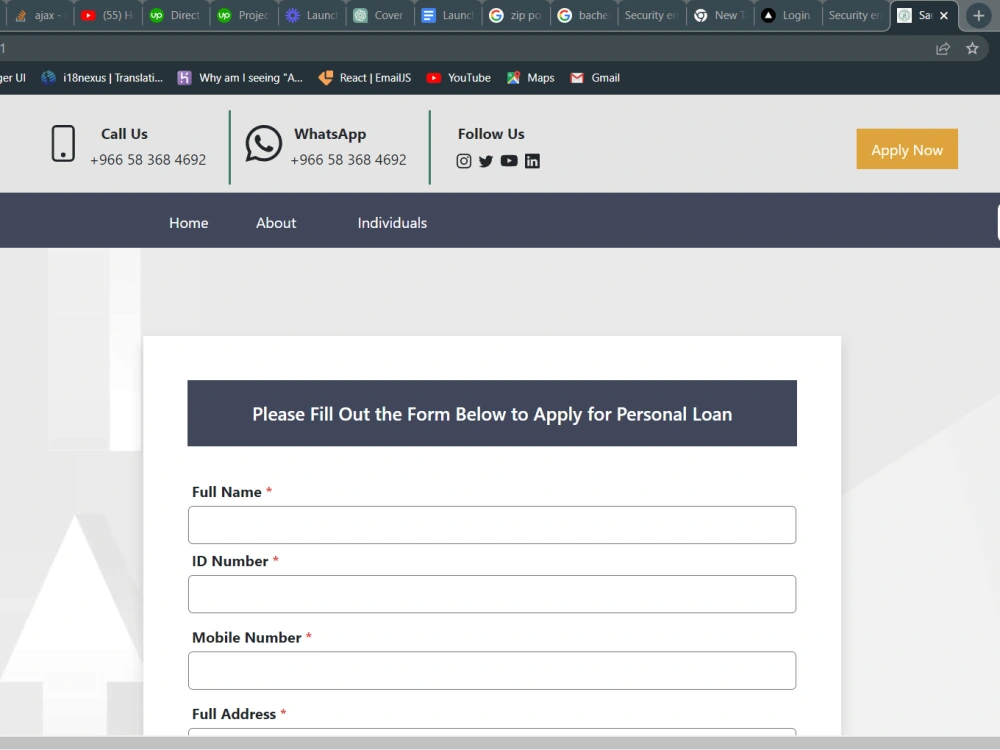Image resolution: width=1000 pixels, height=750 pixels.
Task: Click the Call Us phone number text
Action: [148, 159]
